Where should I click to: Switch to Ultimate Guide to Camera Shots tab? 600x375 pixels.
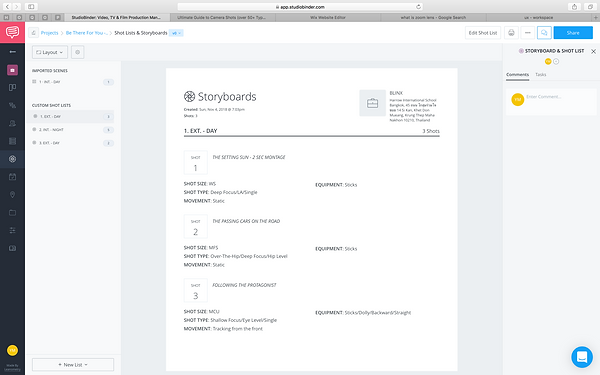[222, 18]
